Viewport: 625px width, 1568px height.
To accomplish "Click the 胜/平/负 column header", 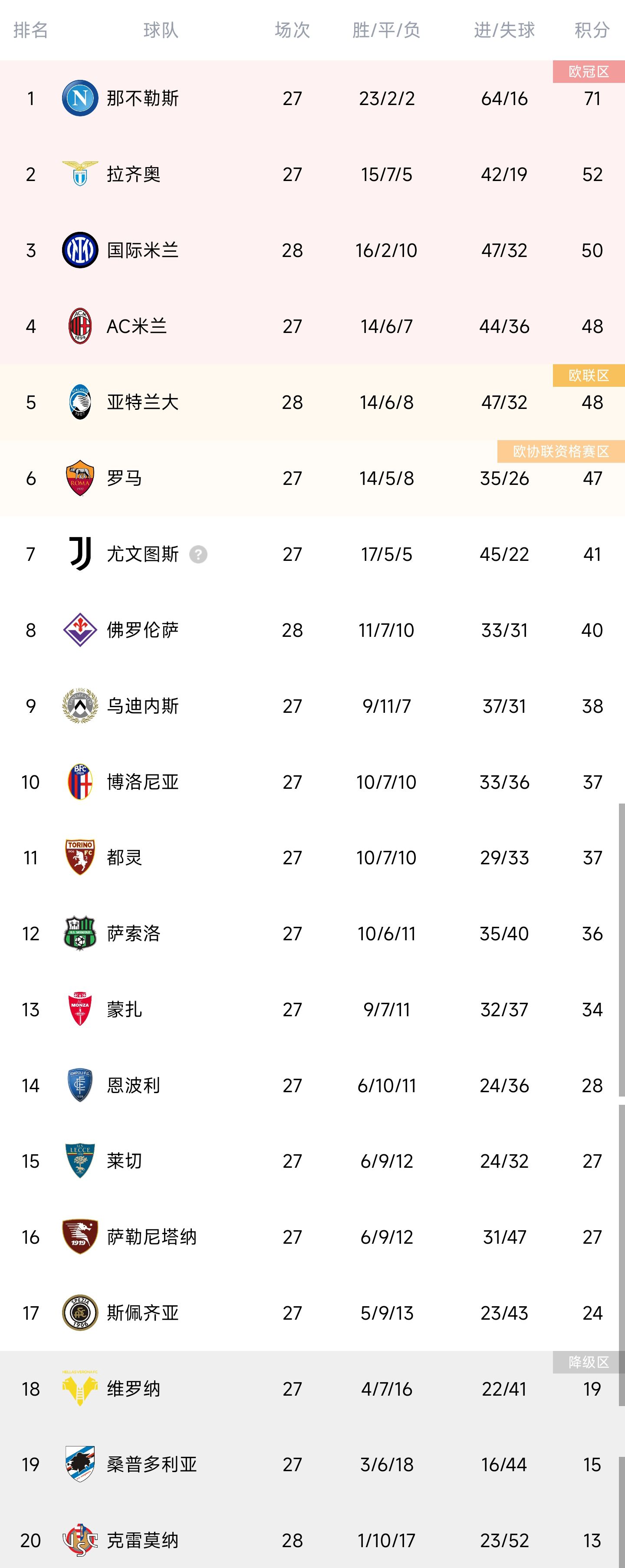I will click(386, 30).
